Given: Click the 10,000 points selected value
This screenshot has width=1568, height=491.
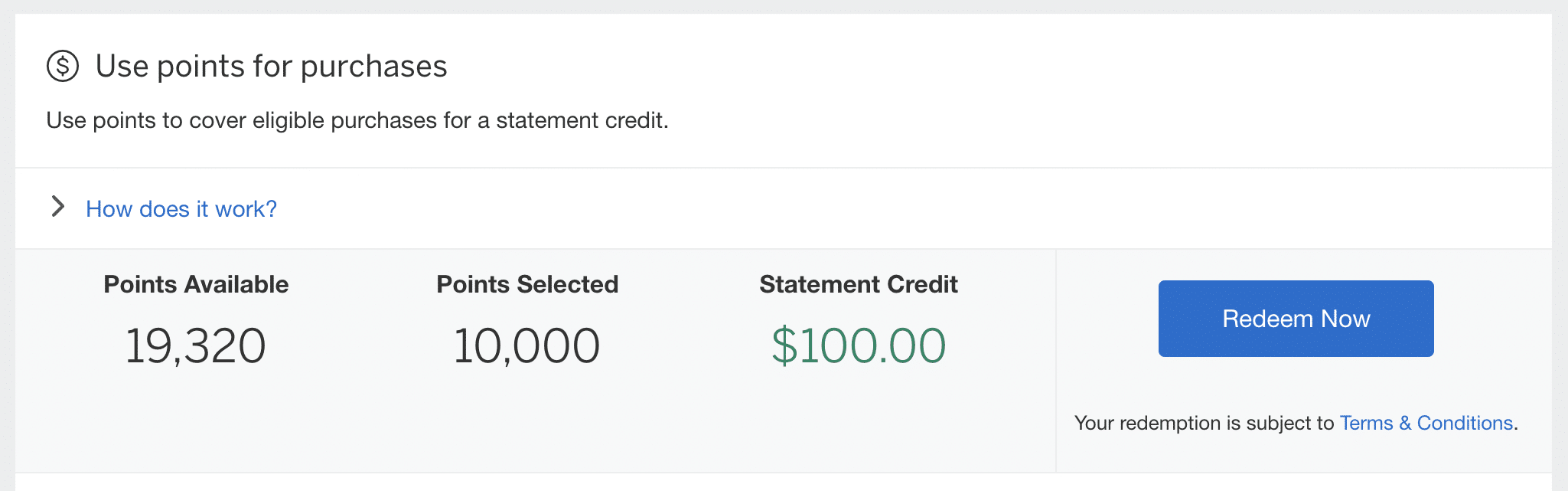Looking at the screenshot, I should [526, 345].
